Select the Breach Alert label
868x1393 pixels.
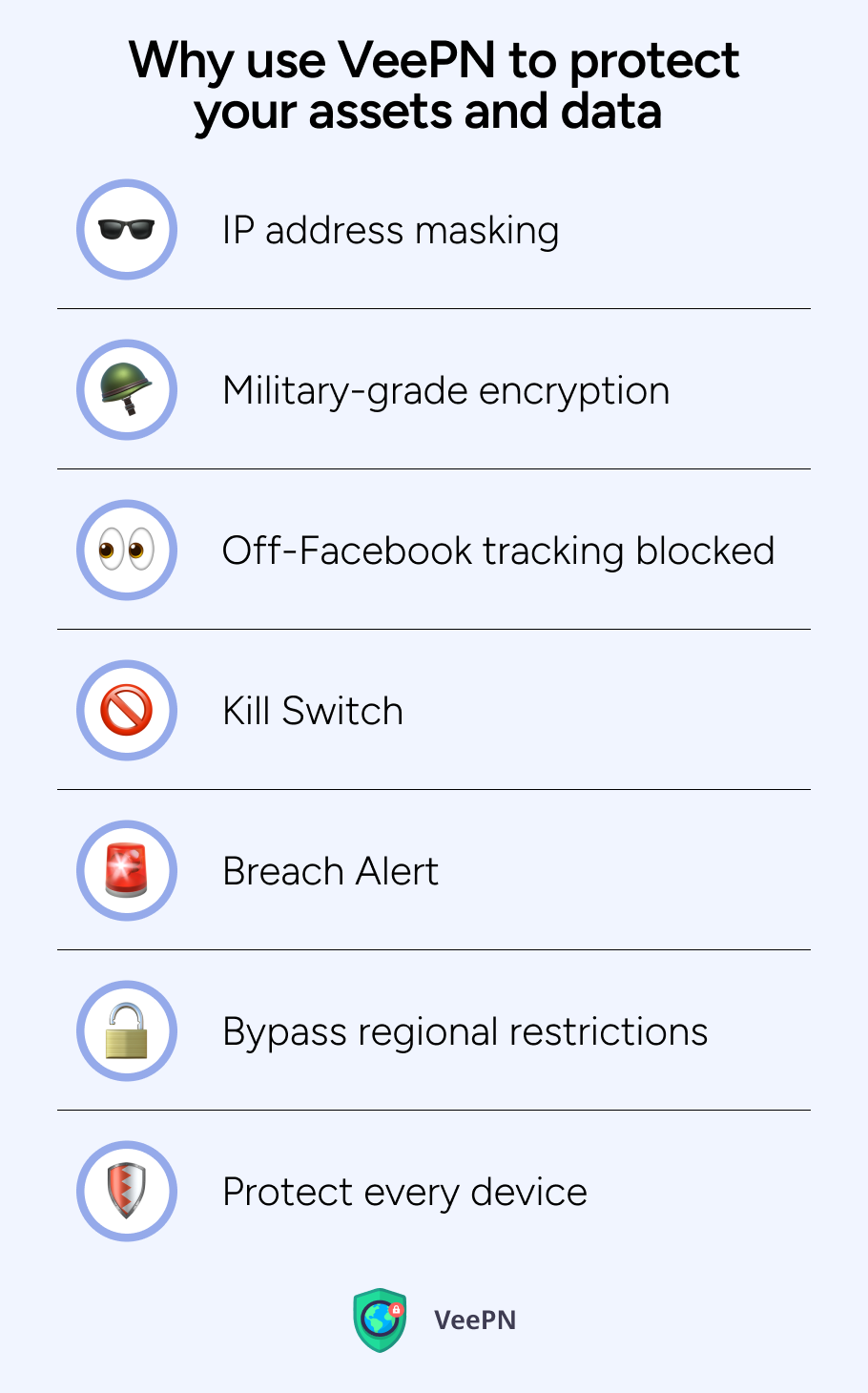click(330, 872)
